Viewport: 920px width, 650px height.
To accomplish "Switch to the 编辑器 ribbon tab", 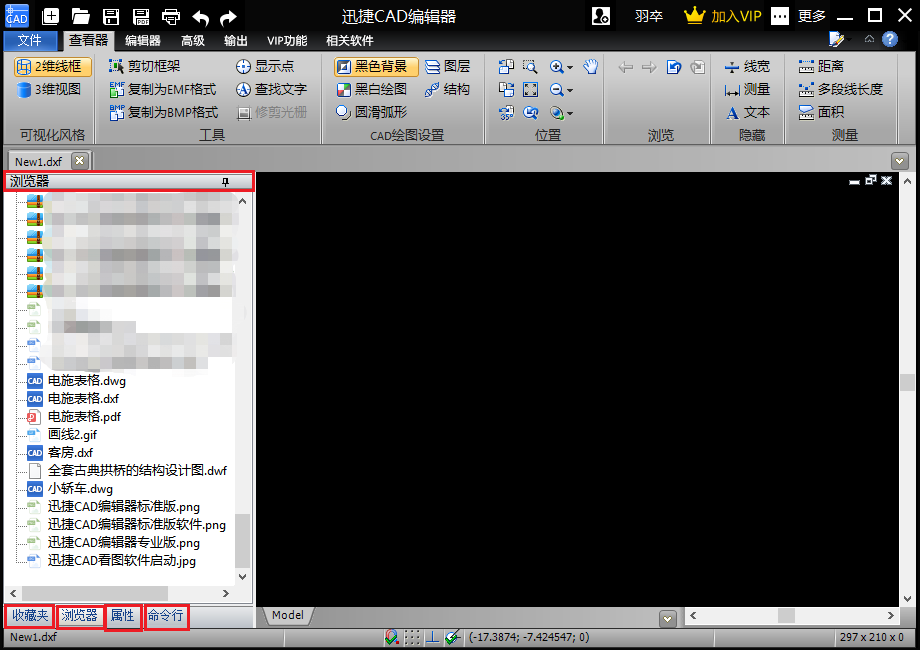I will (x=143, y=40).
